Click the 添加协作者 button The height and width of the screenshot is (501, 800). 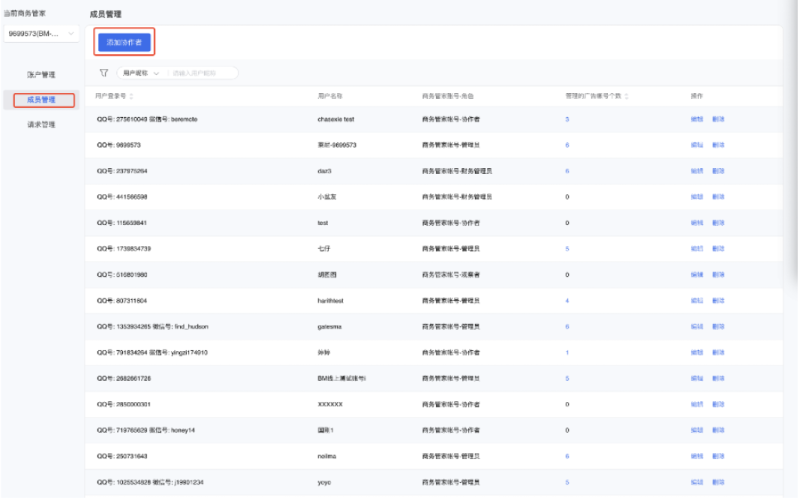click(124, 42)
